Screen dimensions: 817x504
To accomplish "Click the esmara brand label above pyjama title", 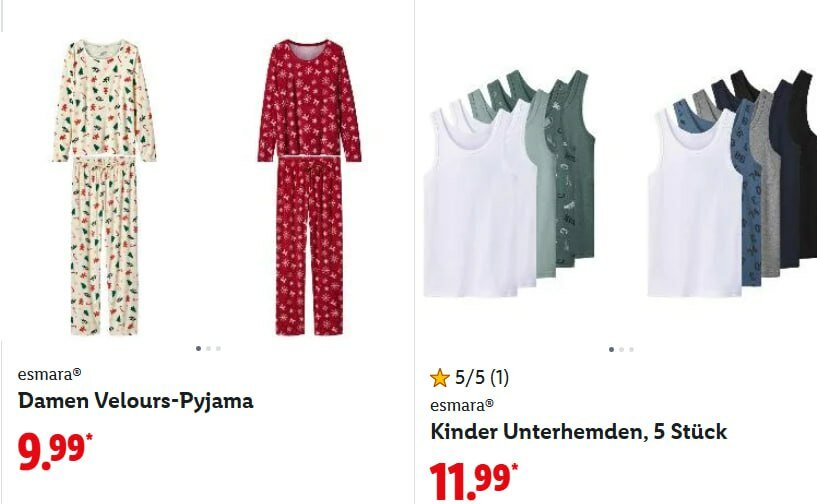I will click(x=49, y=374).
